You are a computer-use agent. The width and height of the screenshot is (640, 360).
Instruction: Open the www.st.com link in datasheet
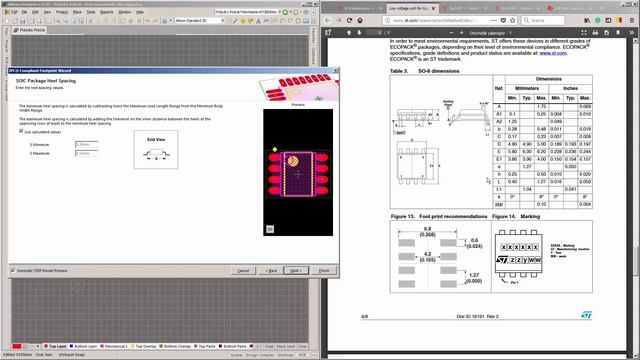pyautogui.click(x=553, y=53)
